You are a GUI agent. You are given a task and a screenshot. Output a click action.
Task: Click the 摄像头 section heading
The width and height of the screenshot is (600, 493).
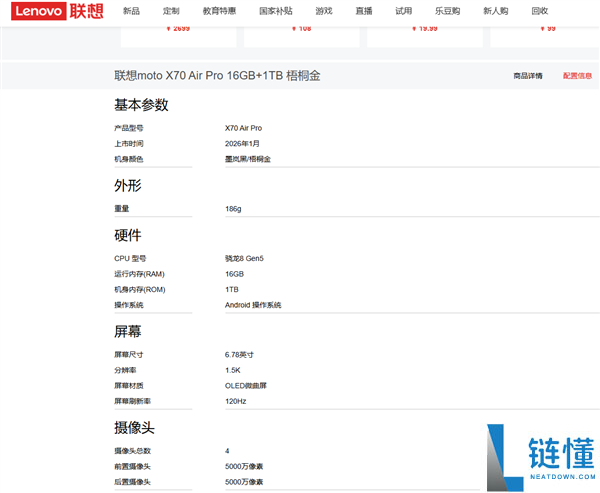(x=134, y=427)
